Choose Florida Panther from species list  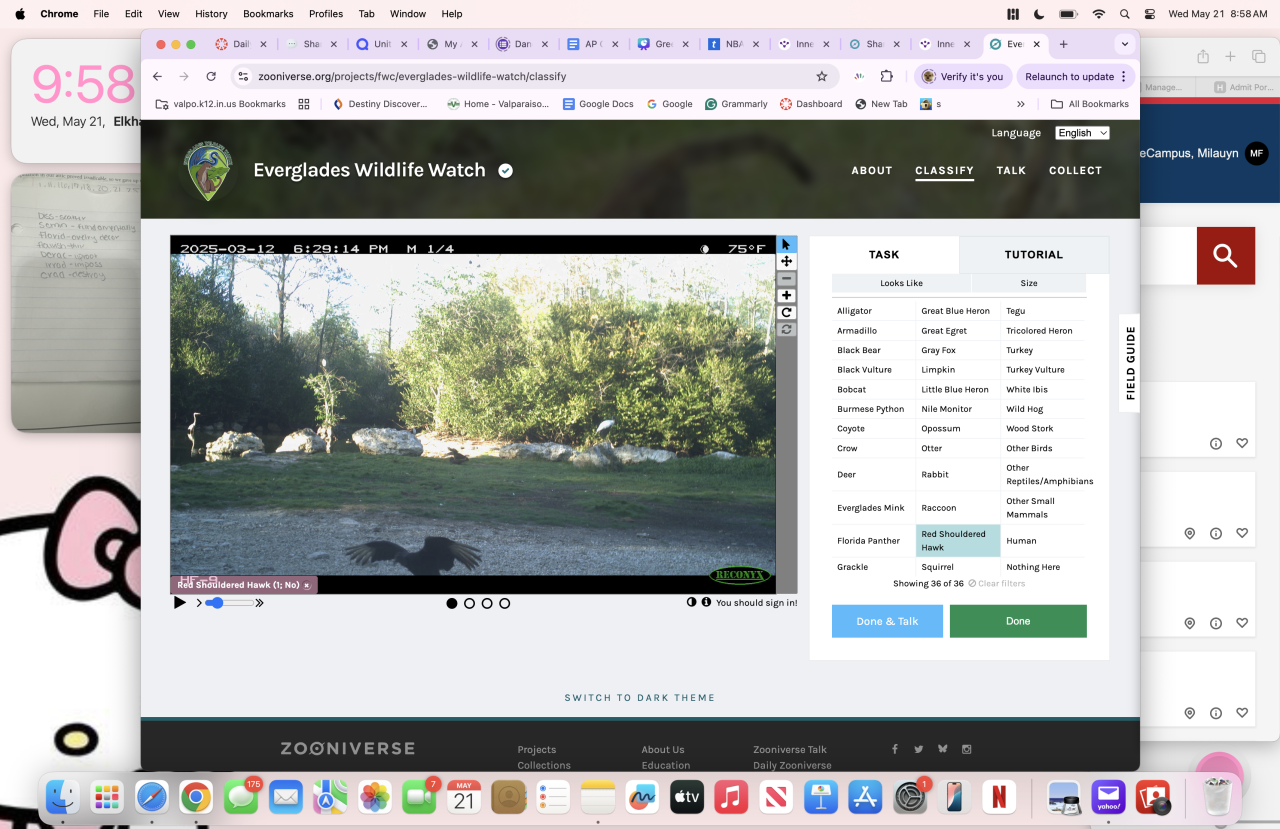874,541
